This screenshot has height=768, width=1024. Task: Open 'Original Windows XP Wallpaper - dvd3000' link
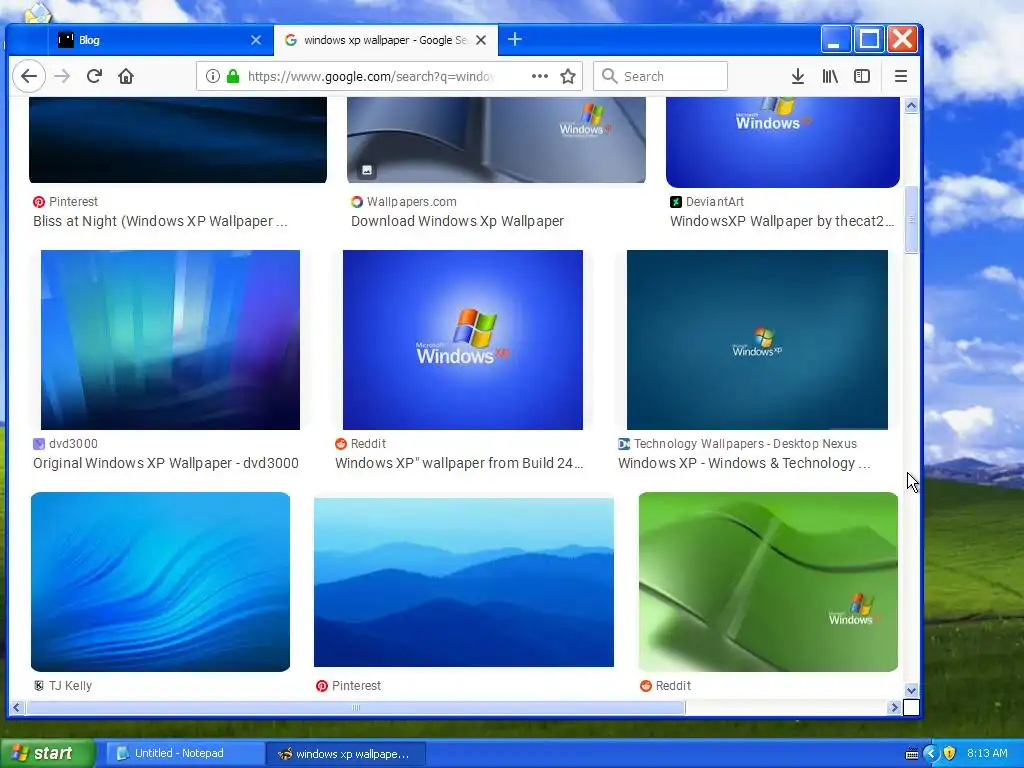click(166, 463)
